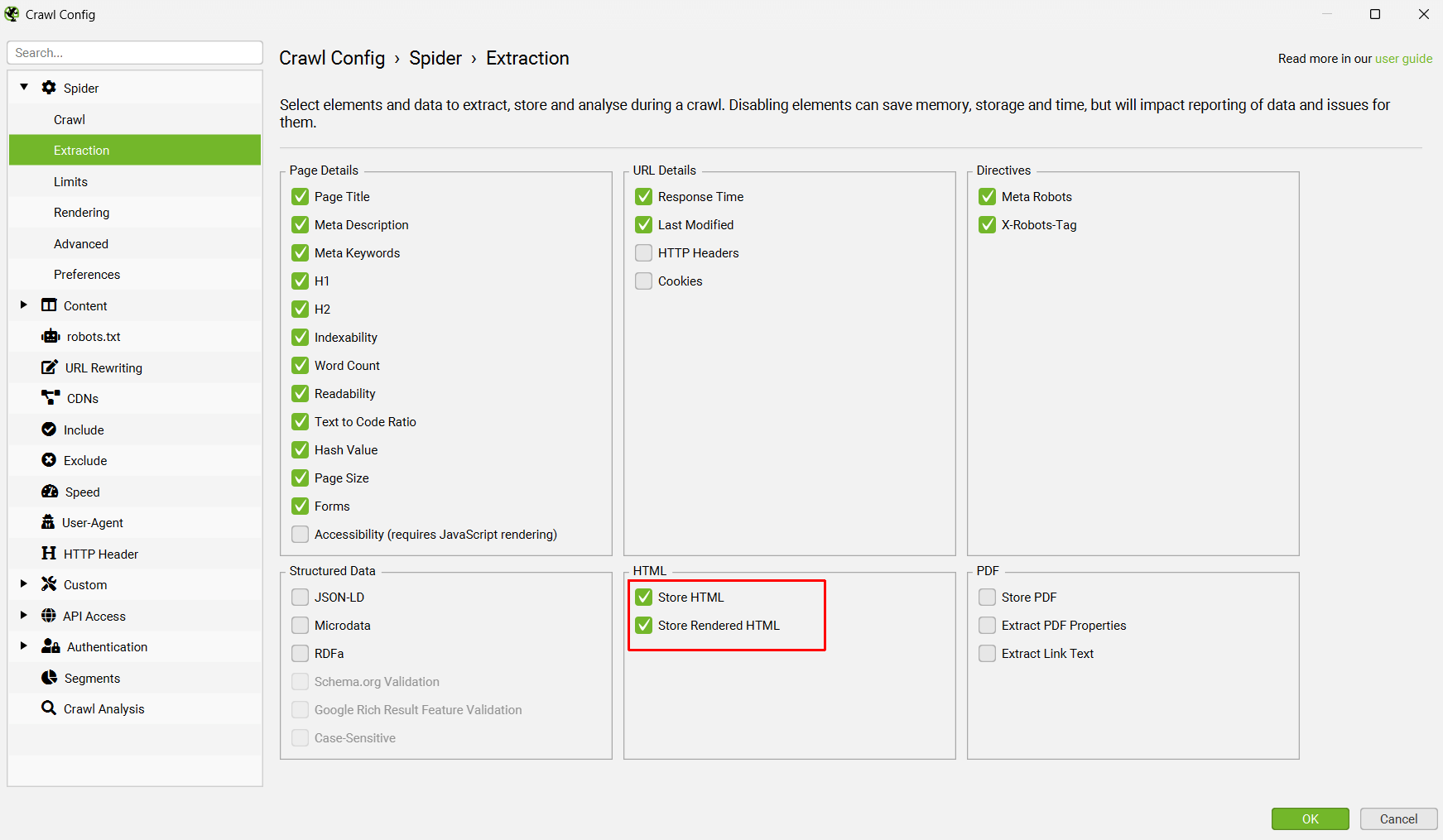
Task: Click the Speed gauge icon
Action: click(x=50, y=492)
